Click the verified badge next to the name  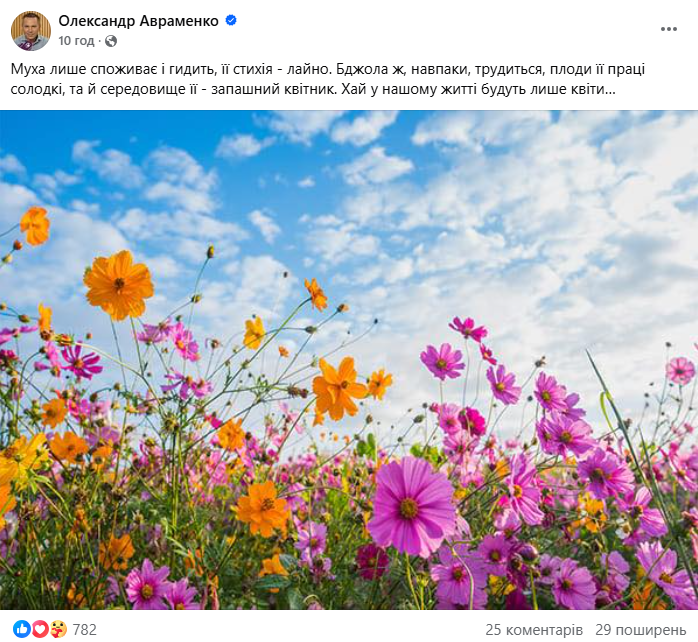pyautogui.click(x=231, y=20)
